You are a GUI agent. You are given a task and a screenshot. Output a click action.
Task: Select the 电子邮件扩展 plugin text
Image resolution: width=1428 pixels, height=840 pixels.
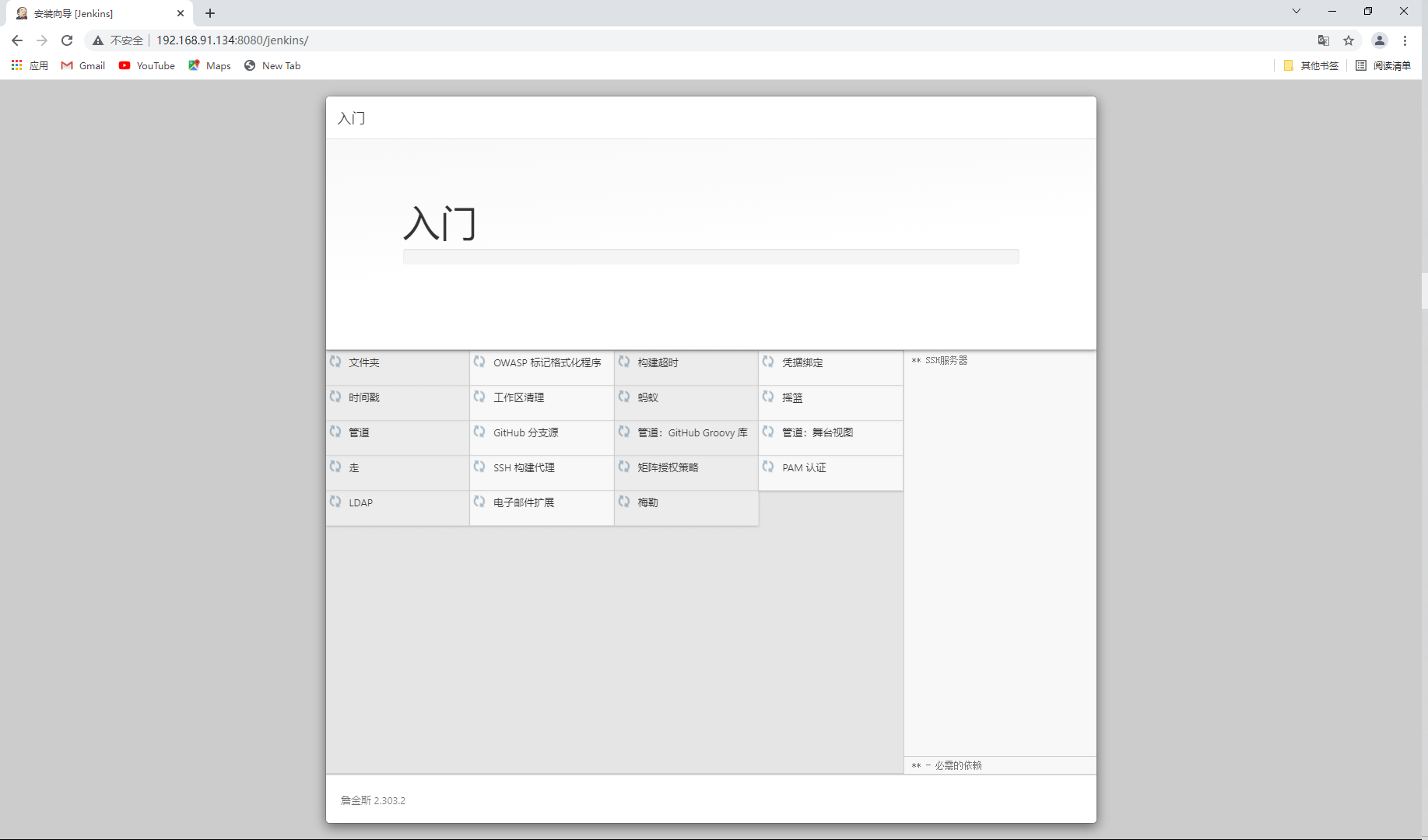pos(524,502)
